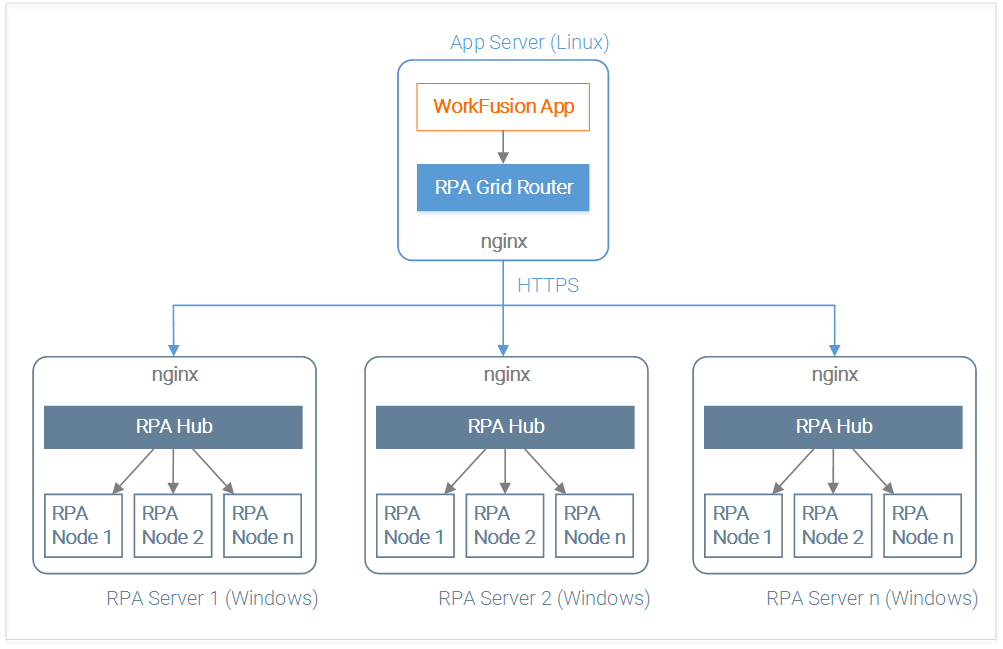Select RPA Hub in RPA Server n

click(x=833, y=427)
